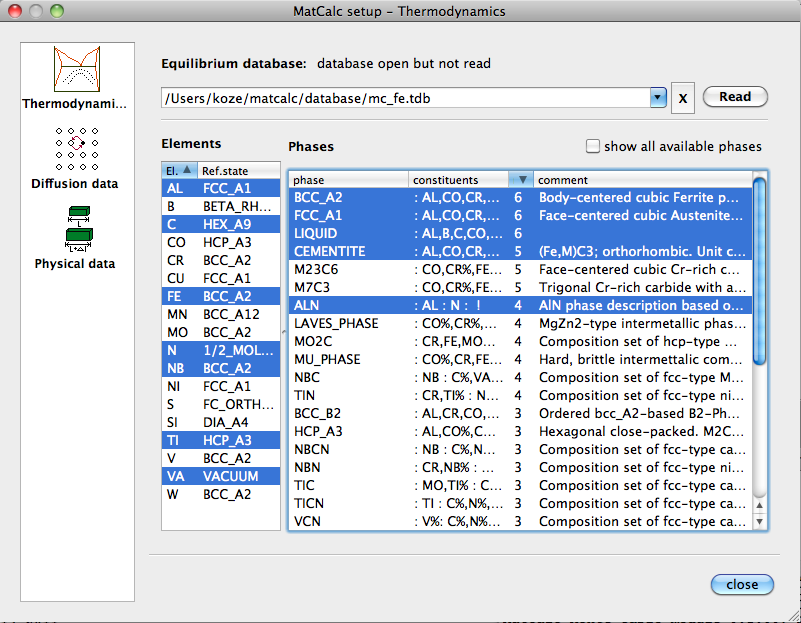Screen dimensions: 801x623
Task: Enable show all available phases
Action: point(593,146)
